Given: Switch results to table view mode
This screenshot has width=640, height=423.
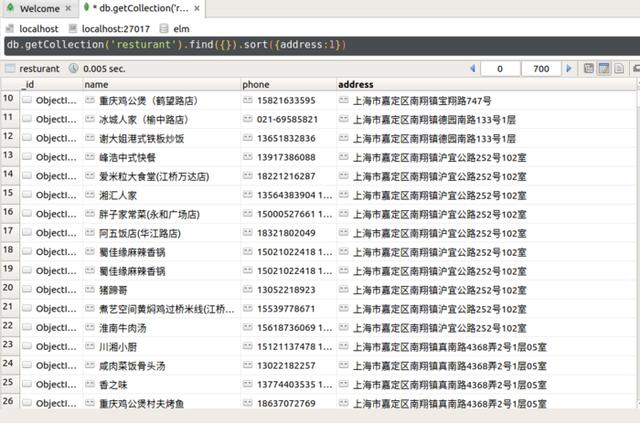Looking at the screenshot, I should [x=604, y=68].
